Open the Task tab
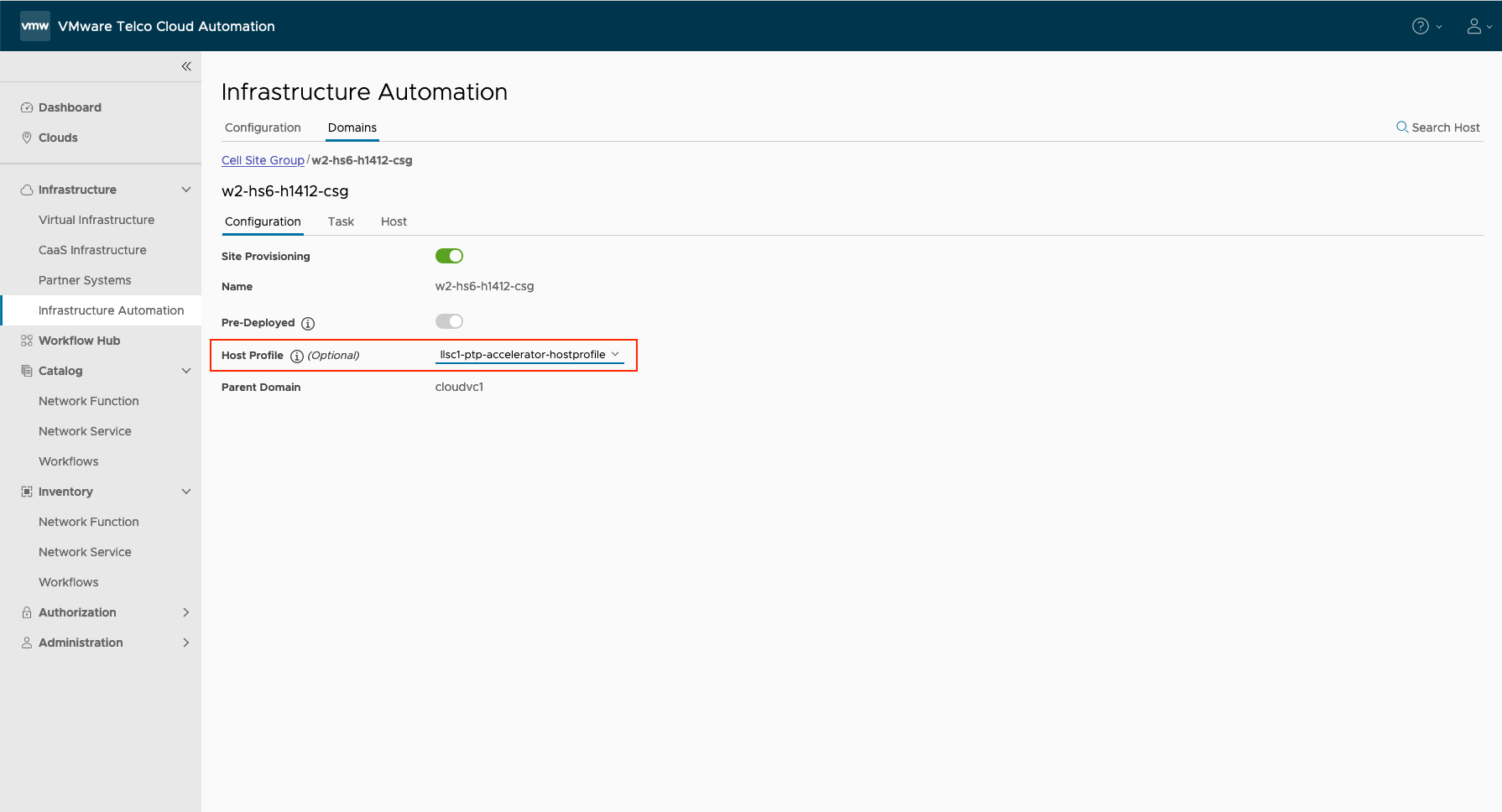 pos(341,221)
